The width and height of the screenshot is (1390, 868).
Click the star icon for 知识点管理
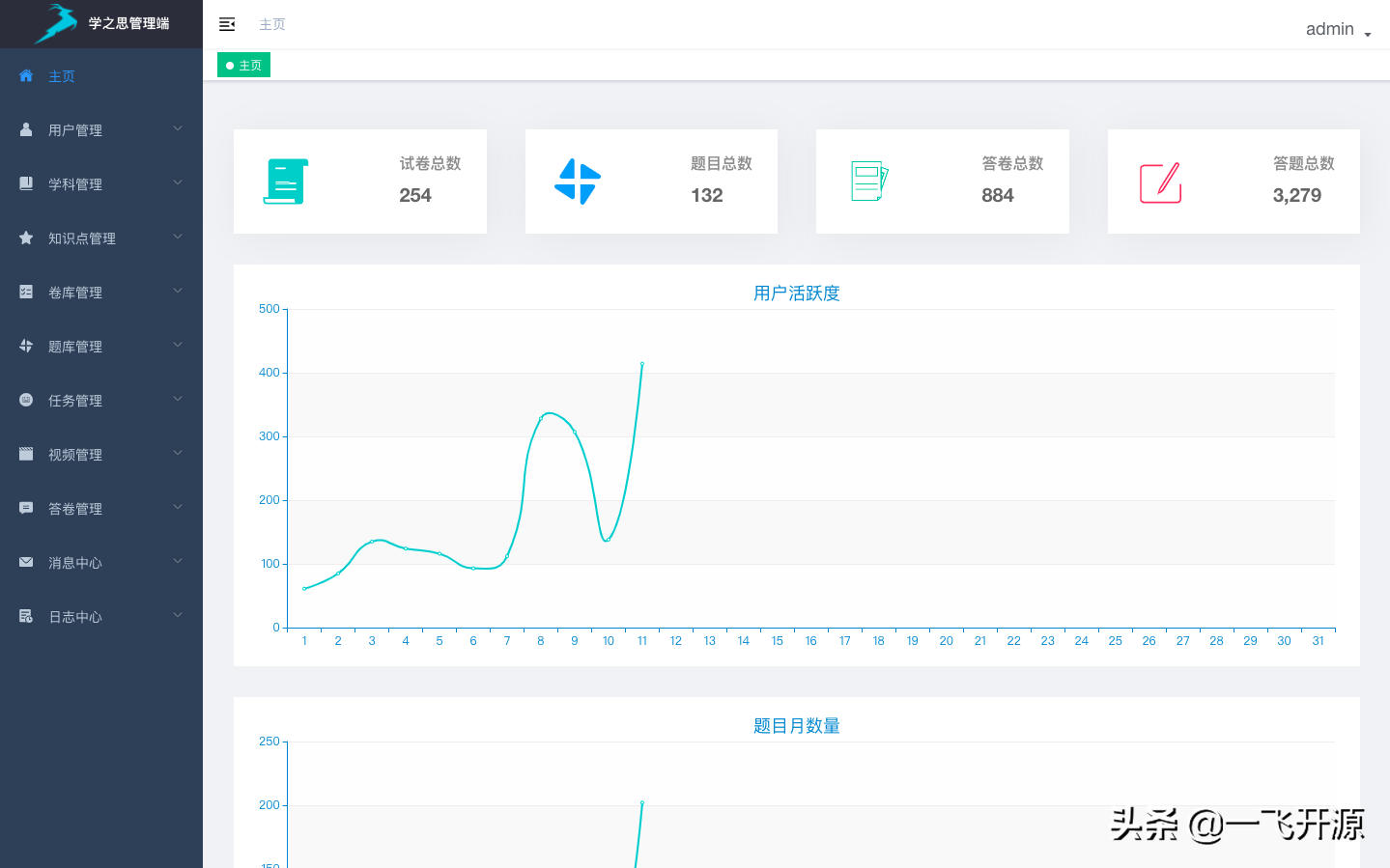(26, 238)
